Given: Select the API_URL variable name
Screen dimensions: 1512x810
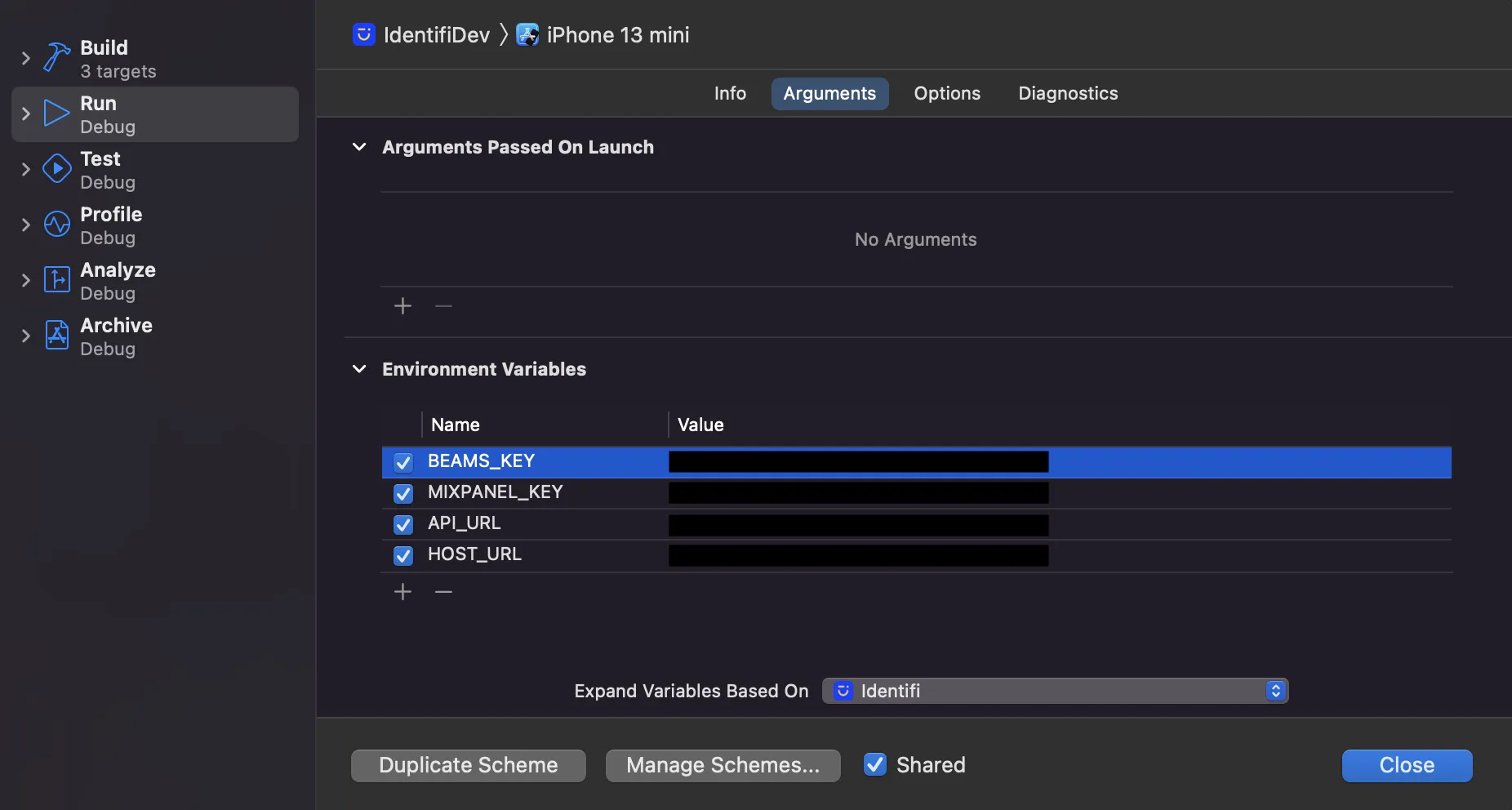Looking at the screenshot, I should coord(464,523).
